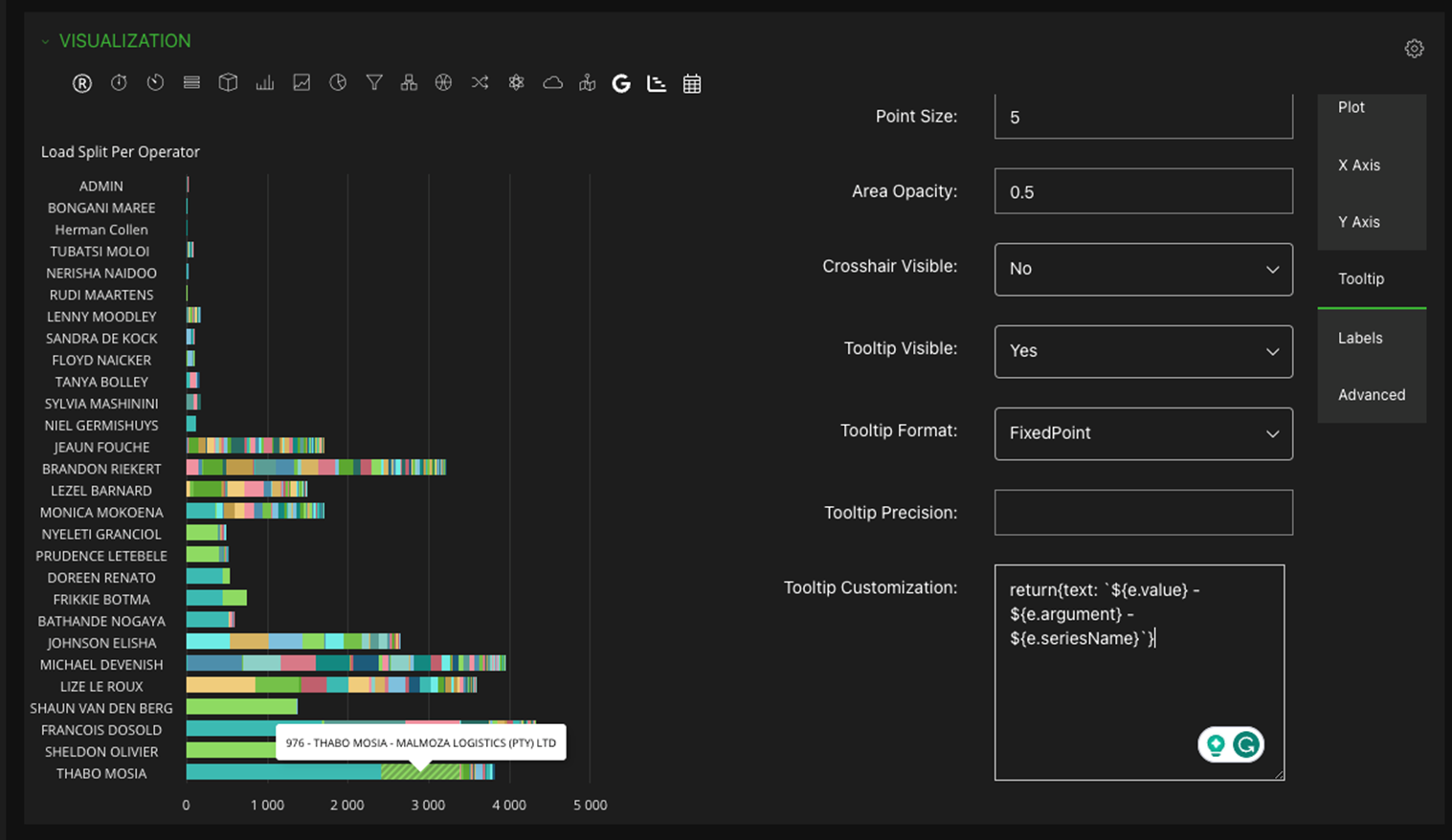This screenshot has width=1452, height=840.
Task: Click the funnel chart icon
Action: (374, 83)
